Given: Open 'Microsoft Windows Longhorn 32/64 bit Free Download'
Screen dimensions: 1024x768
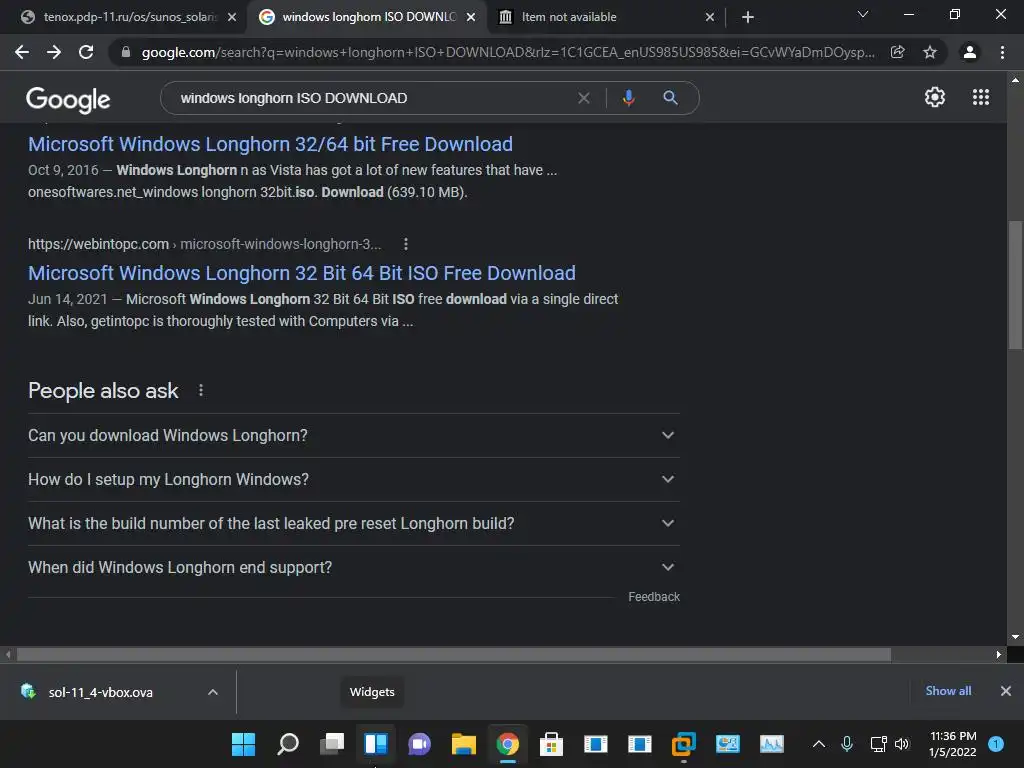Looking at the screenshot, I should click(270, 144).
